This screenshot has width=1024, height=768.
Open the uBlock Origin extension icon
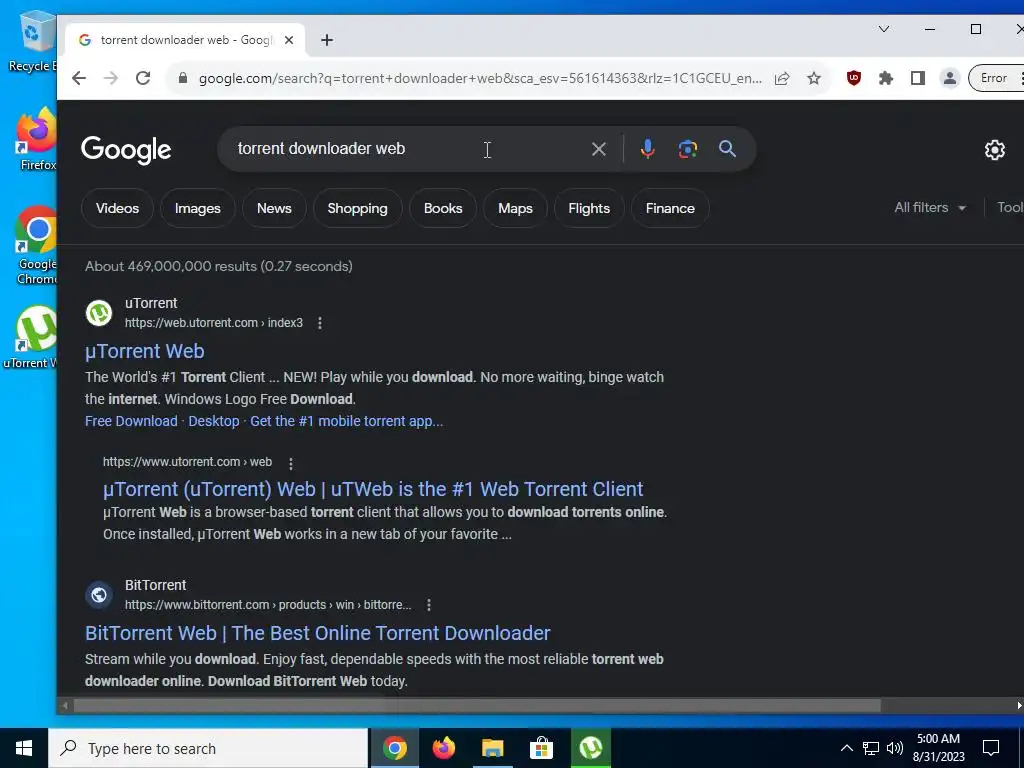(854, 78)
